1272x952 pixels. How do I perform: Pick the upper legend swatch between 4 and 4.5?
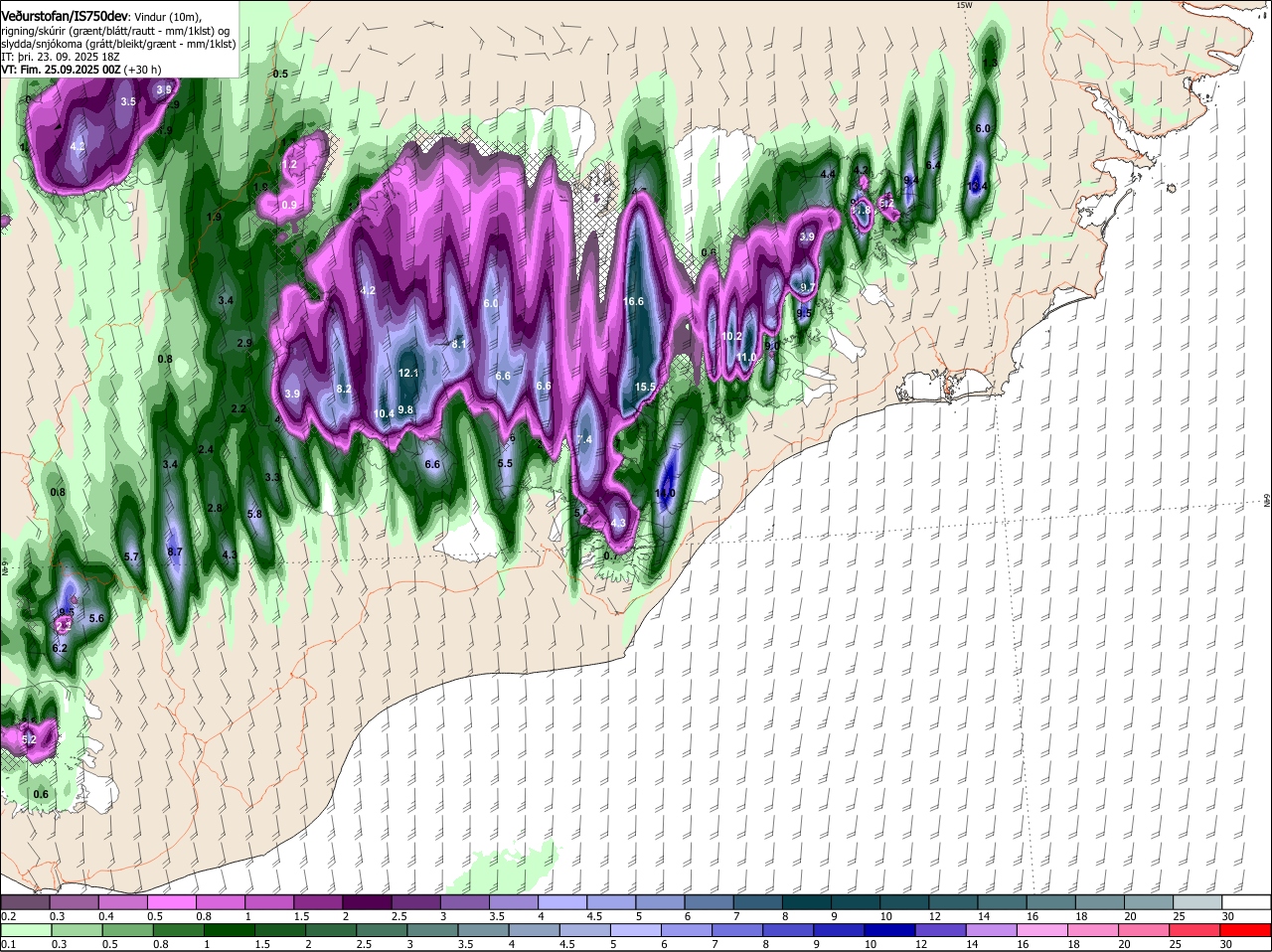[562, 900]
